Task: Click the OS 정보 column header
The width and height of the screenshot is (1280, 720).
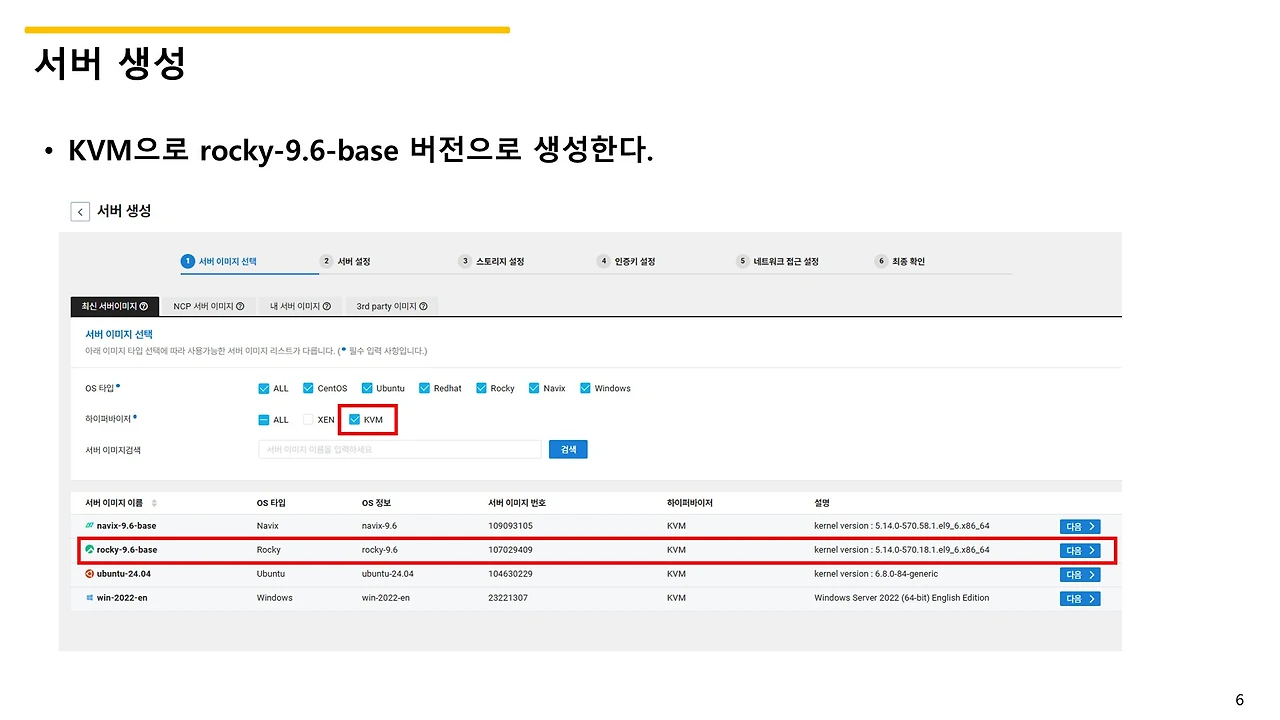Action: coord(376,503)
